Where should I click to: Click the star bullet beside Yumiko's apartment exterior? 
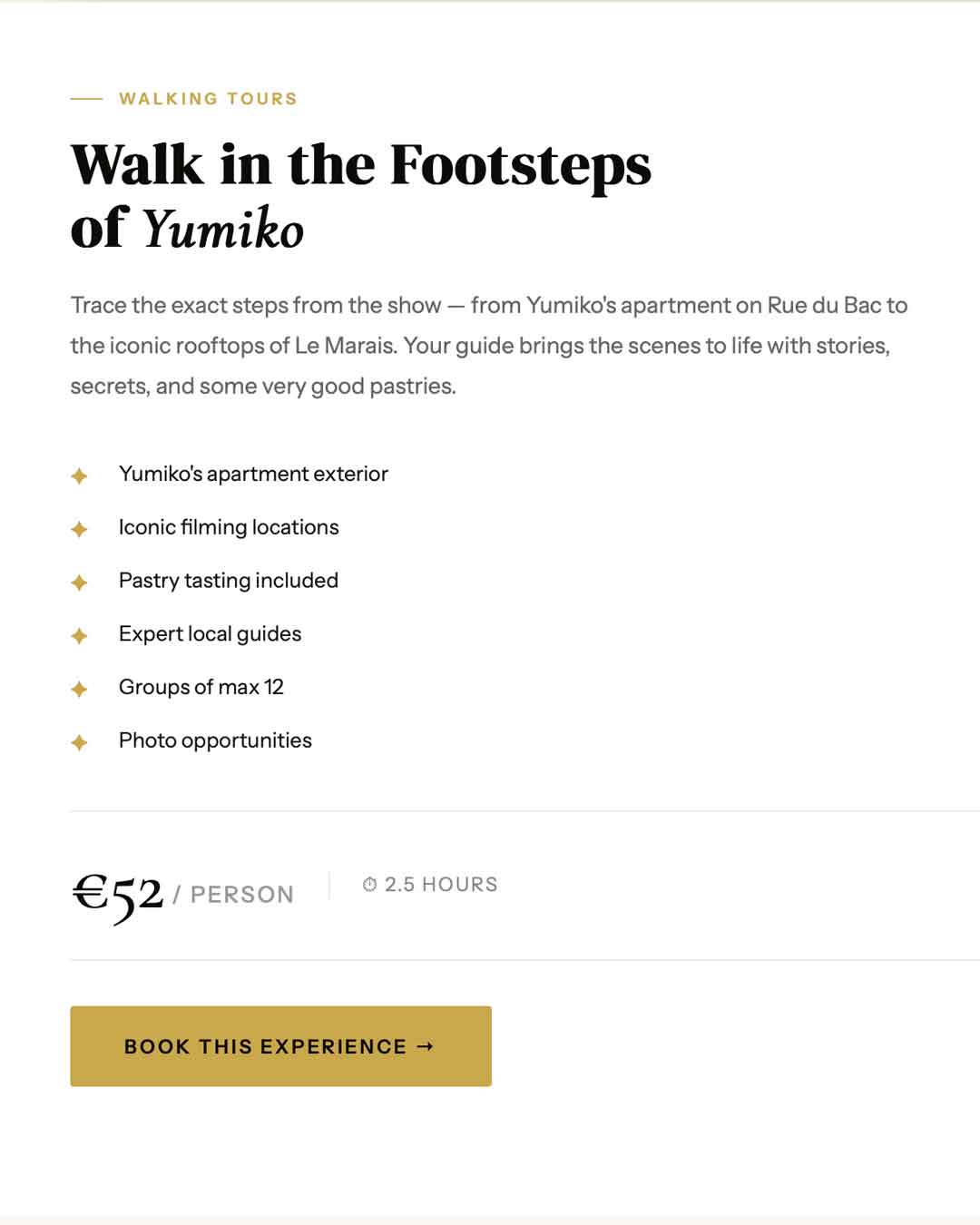pos(79,475)
